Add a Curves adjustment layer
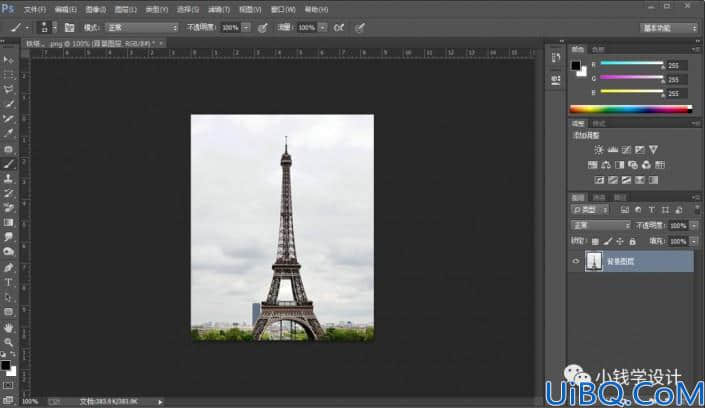Viewport: 705px width, 408px height. 626,150
